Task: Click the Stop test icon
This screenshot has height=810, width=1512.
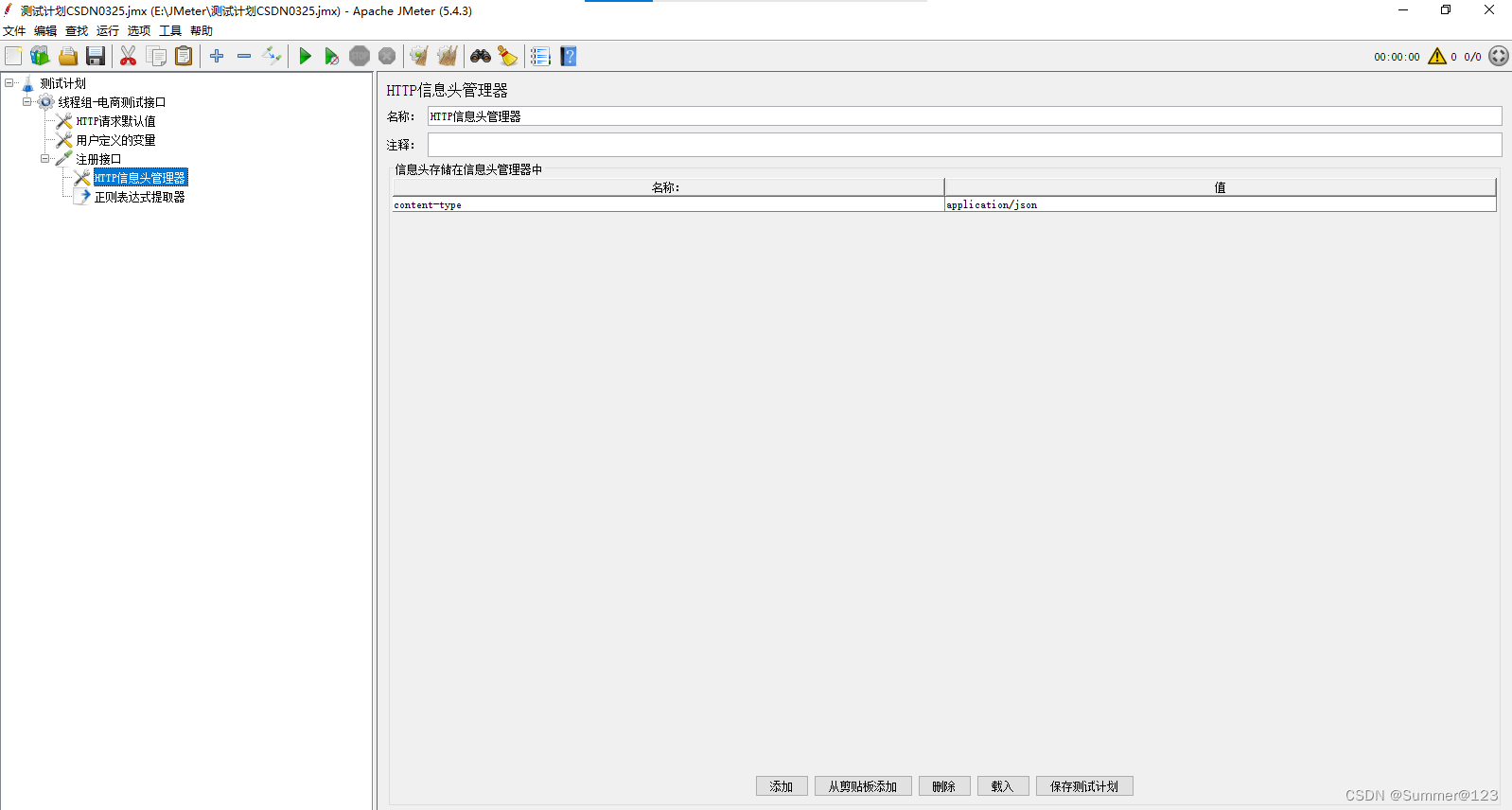Action: tap(360, 57)
